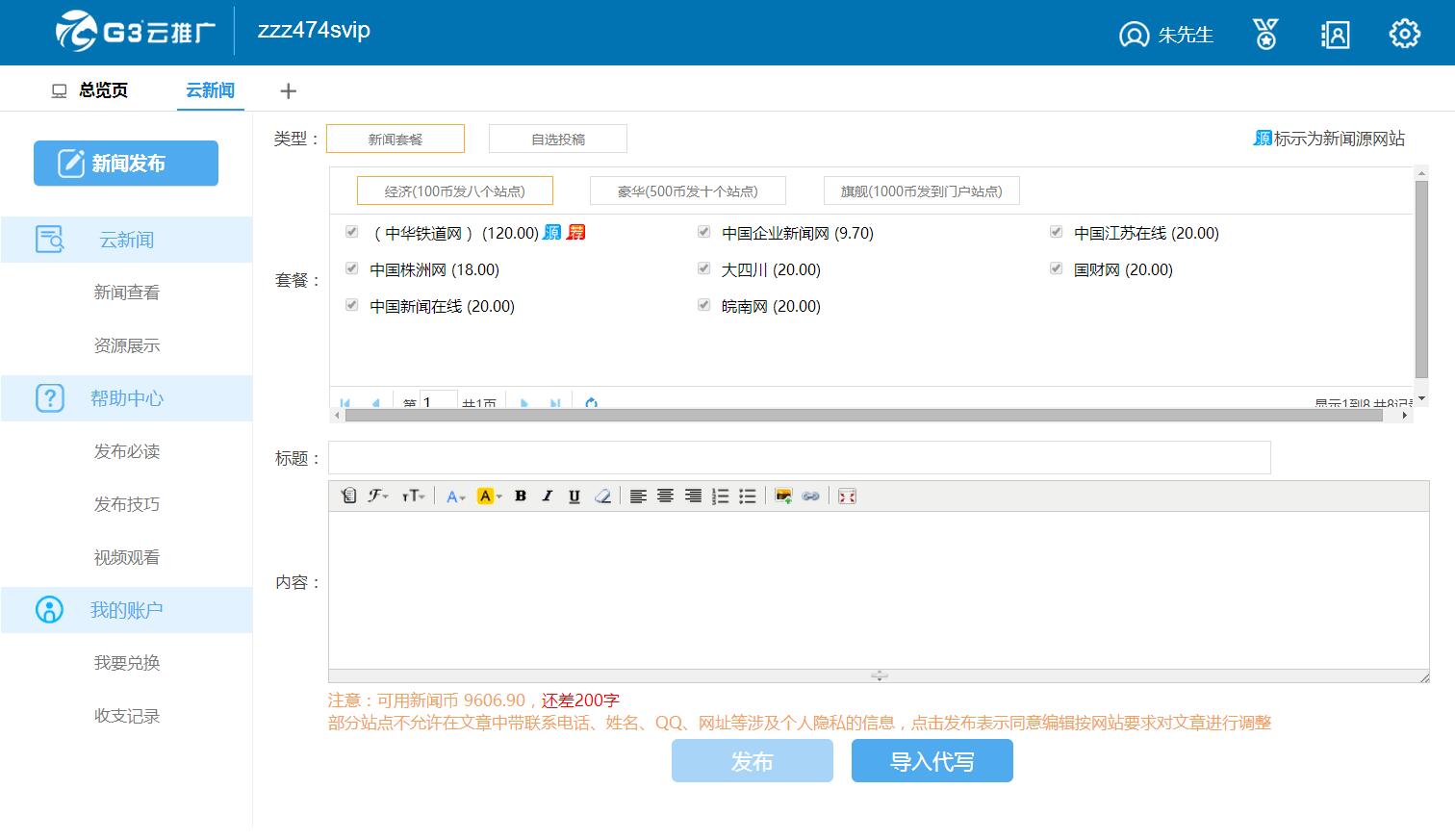This screenshot has width=1455, height=840.
Task: Clear formatting with the eraser icon
Action: pos(602,496)
